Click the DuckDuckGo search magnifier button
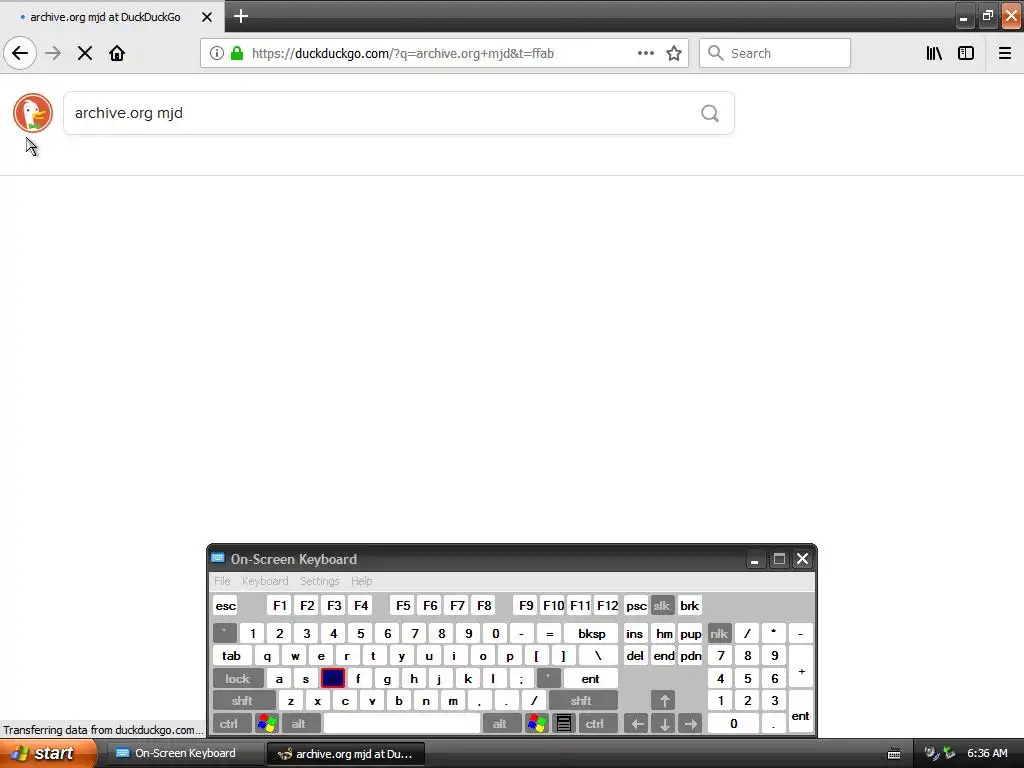 click(710, 113)
